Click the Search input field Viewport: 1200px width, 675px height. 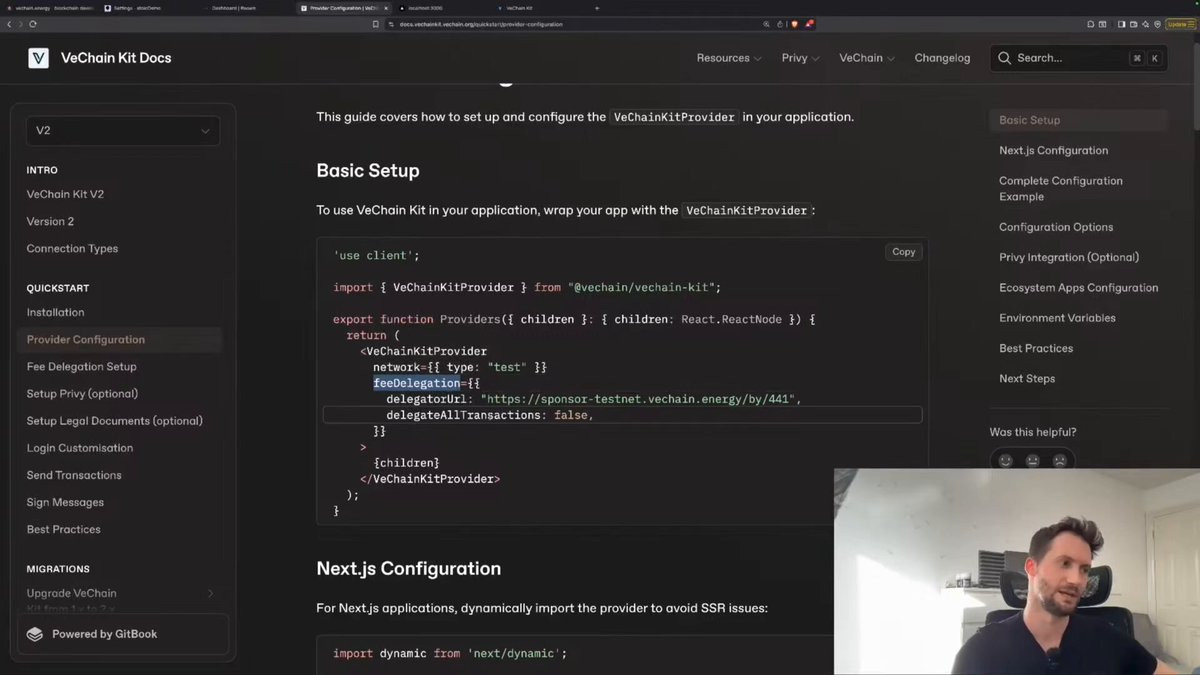pos(1078,58)
